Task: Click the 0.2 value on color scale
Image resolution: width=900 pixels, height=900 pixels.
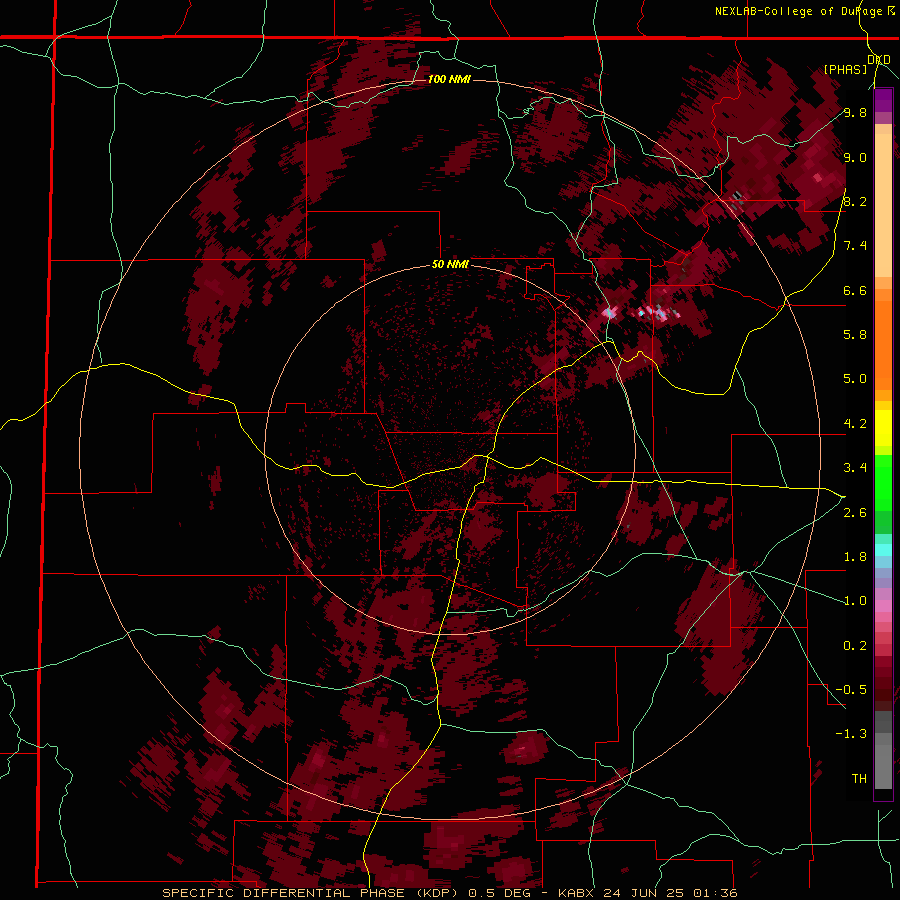Action: click(855, 646)
